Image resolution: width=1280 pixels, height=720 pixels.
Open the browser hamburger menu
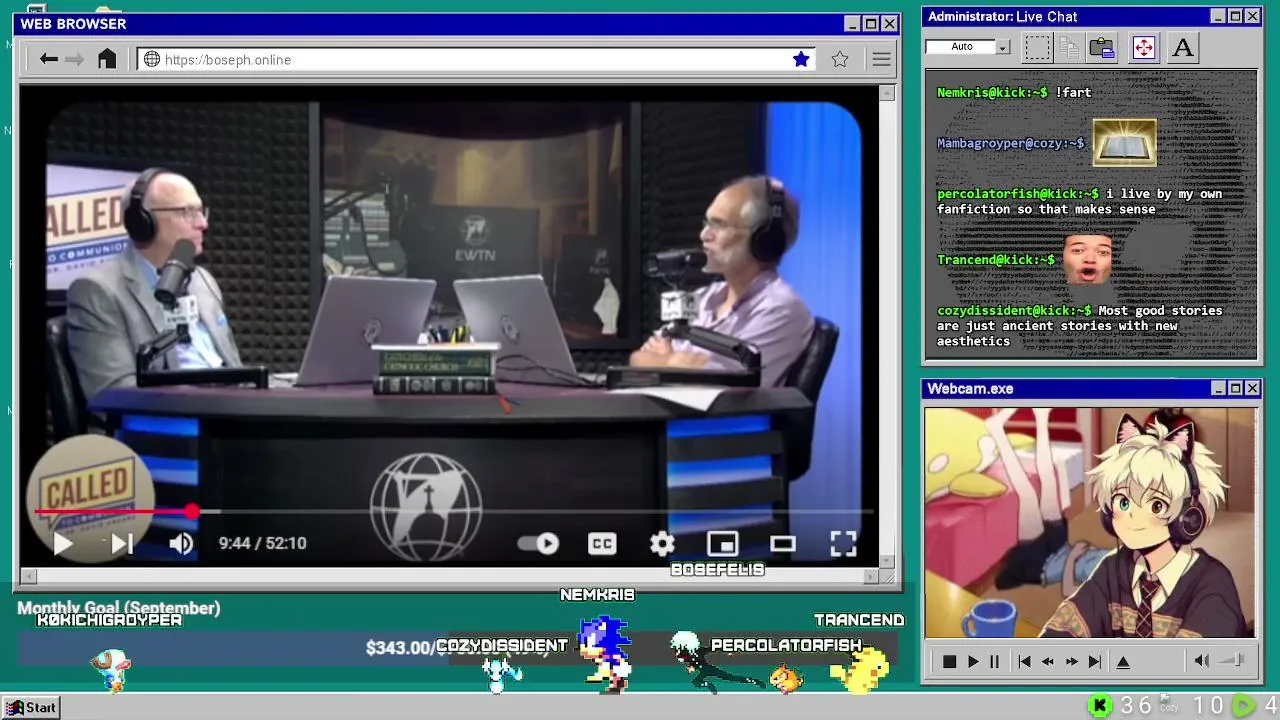click(881, 59)
